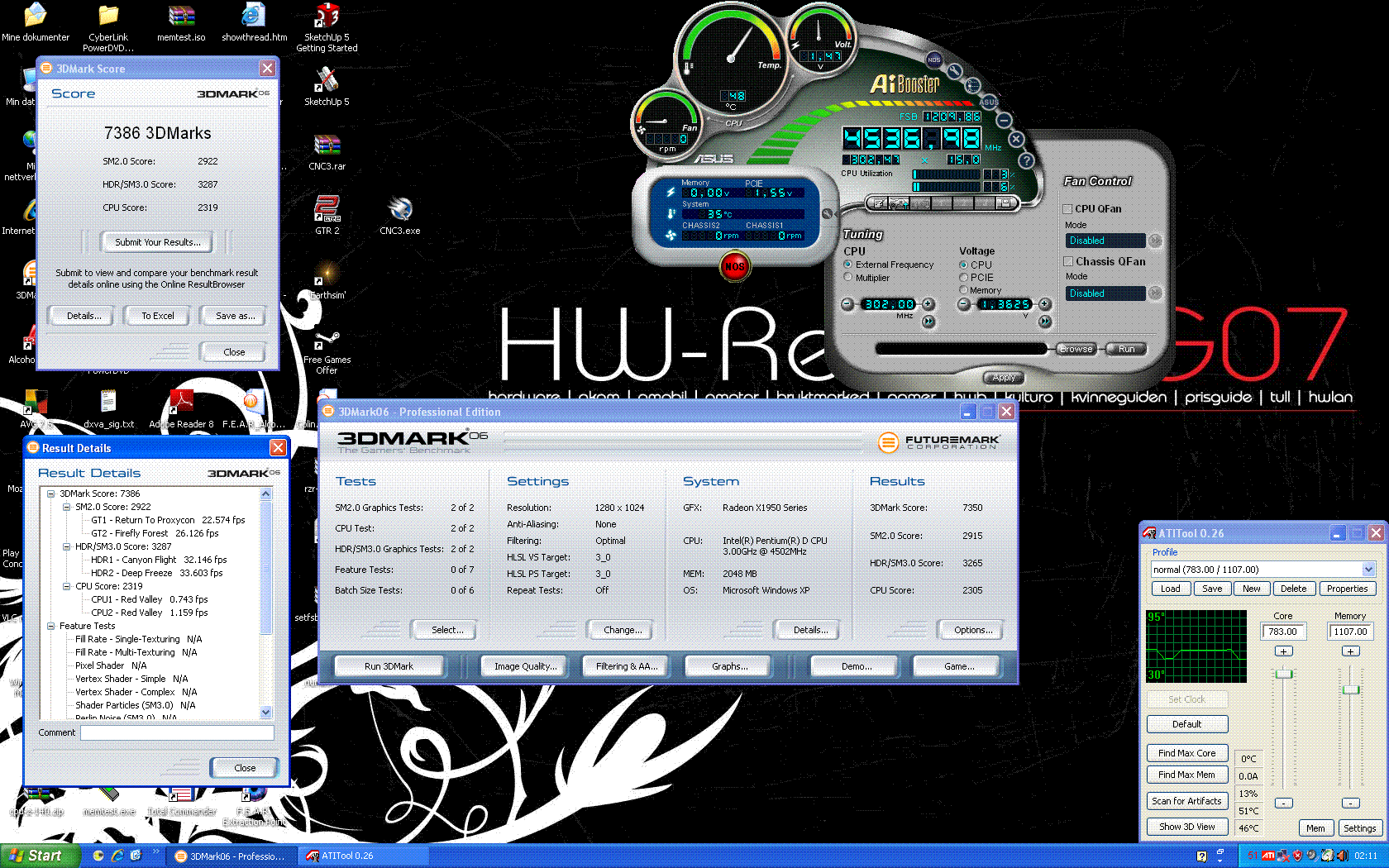This screenshot has width=1389, height=868.
Task: Increase CPU voltage with plus button
Action: pyautogui.click(x=1045, y=304)
